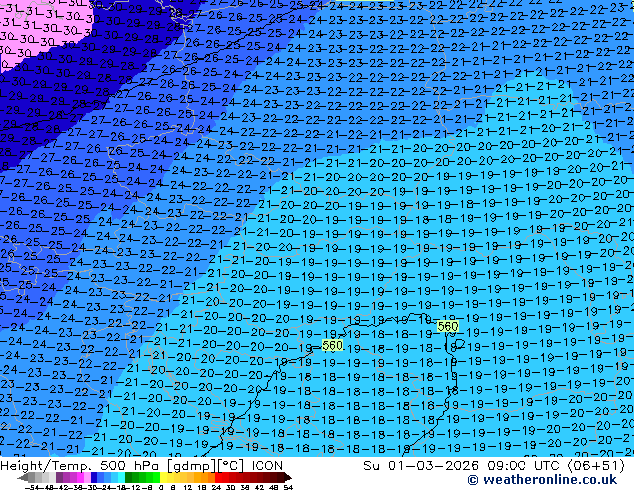Click the '(06+51)' forecast offset text
Viewport: 634px width, 490px height.
tap(596, 466)
